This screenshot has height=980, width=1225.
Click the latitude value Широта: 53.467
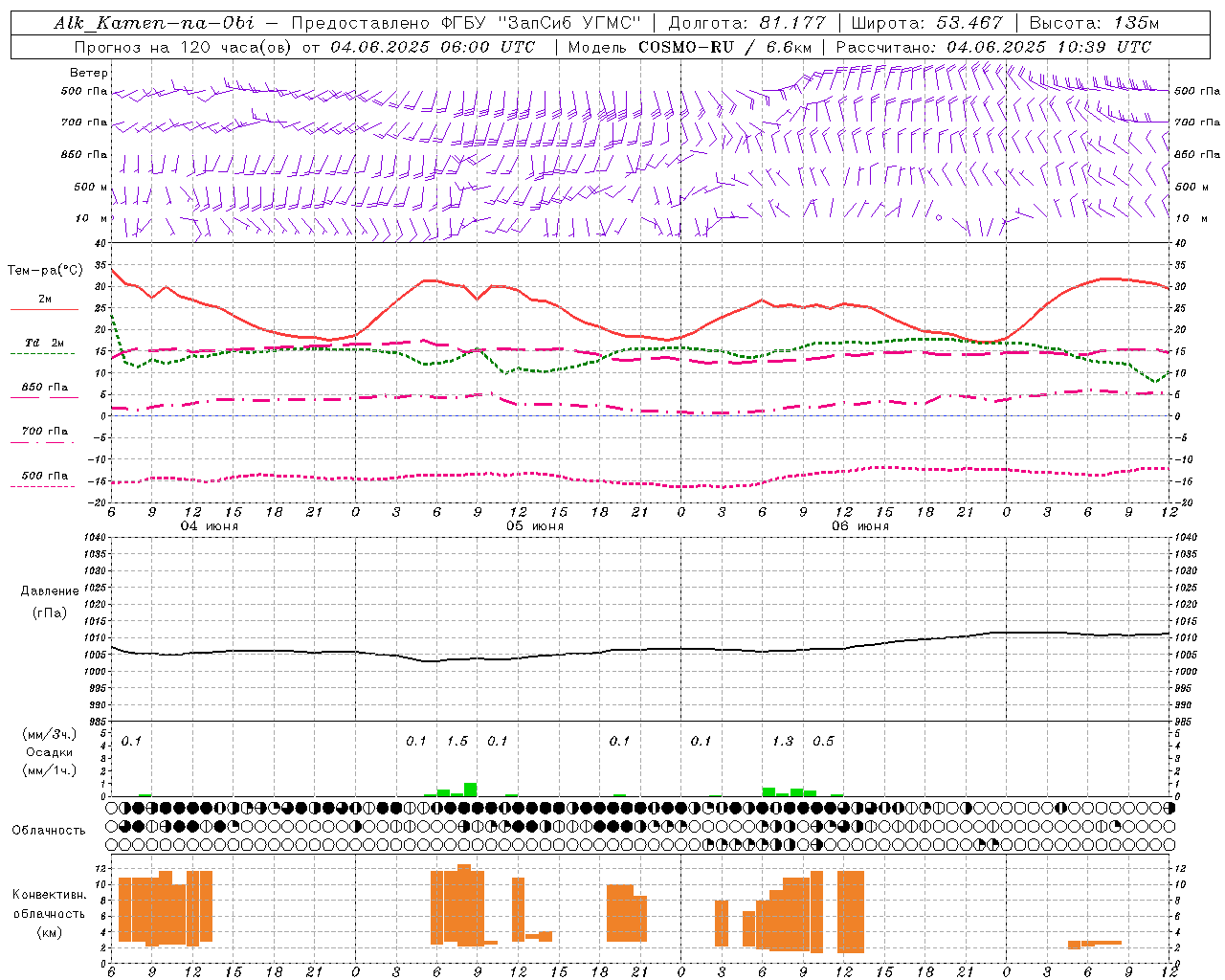[926, 23]
